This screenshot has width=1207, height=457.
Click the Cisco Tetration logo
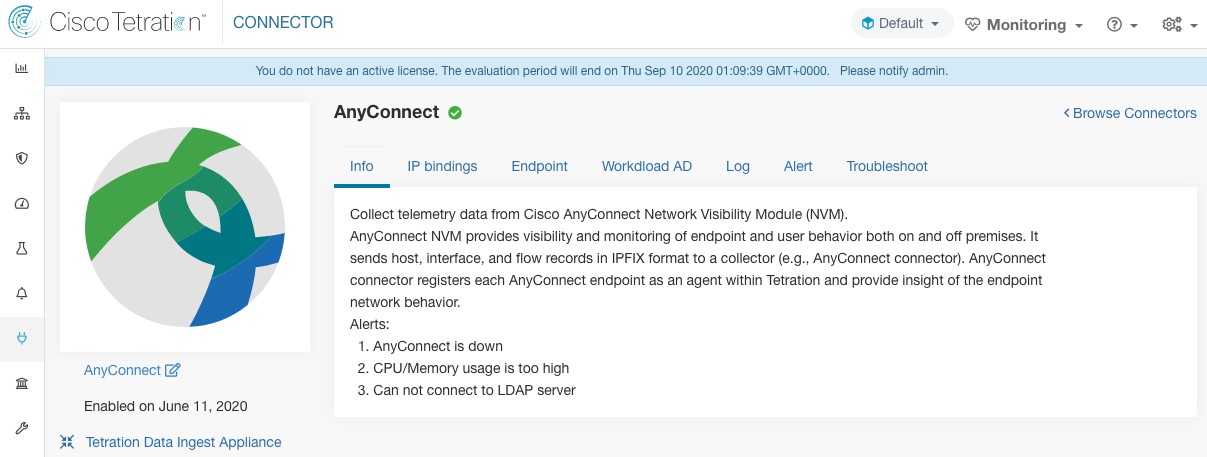pos(107,23)
